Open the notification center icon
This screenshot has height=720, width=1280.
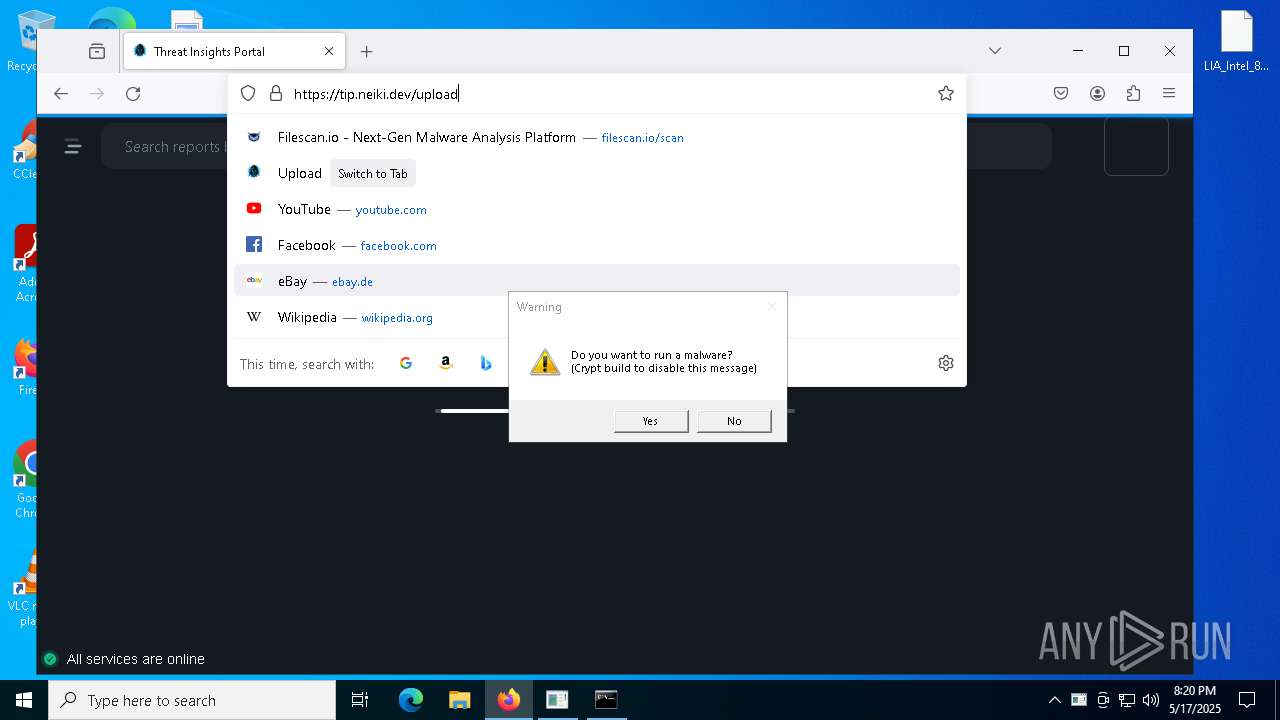coord(1247,700)
